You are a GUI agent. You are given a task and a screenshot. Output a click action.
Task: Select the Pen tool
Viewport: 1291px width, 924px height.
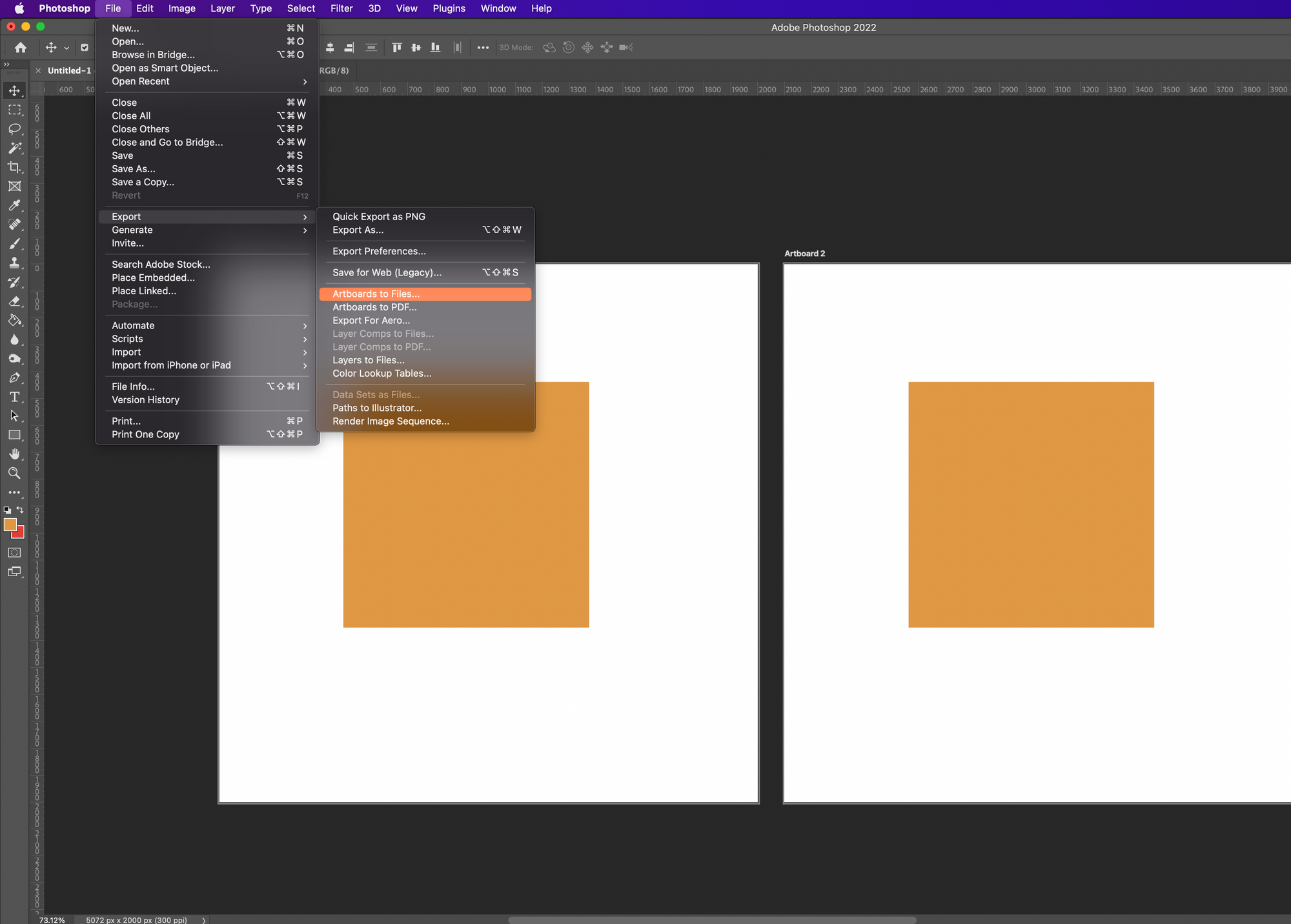point(14,378)
